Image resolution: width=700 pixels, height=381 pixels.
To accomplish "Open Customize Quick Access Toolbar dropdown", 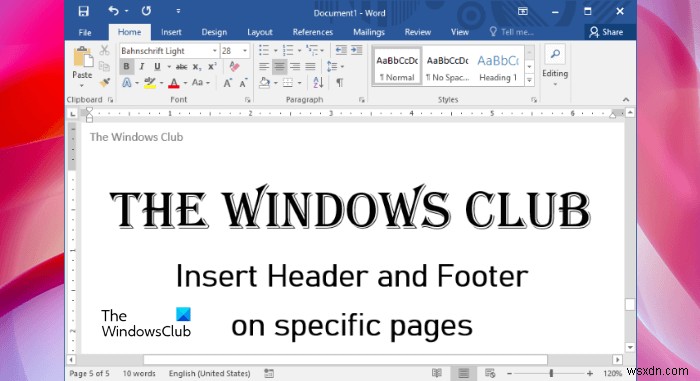I will click(x=178, y=11).
